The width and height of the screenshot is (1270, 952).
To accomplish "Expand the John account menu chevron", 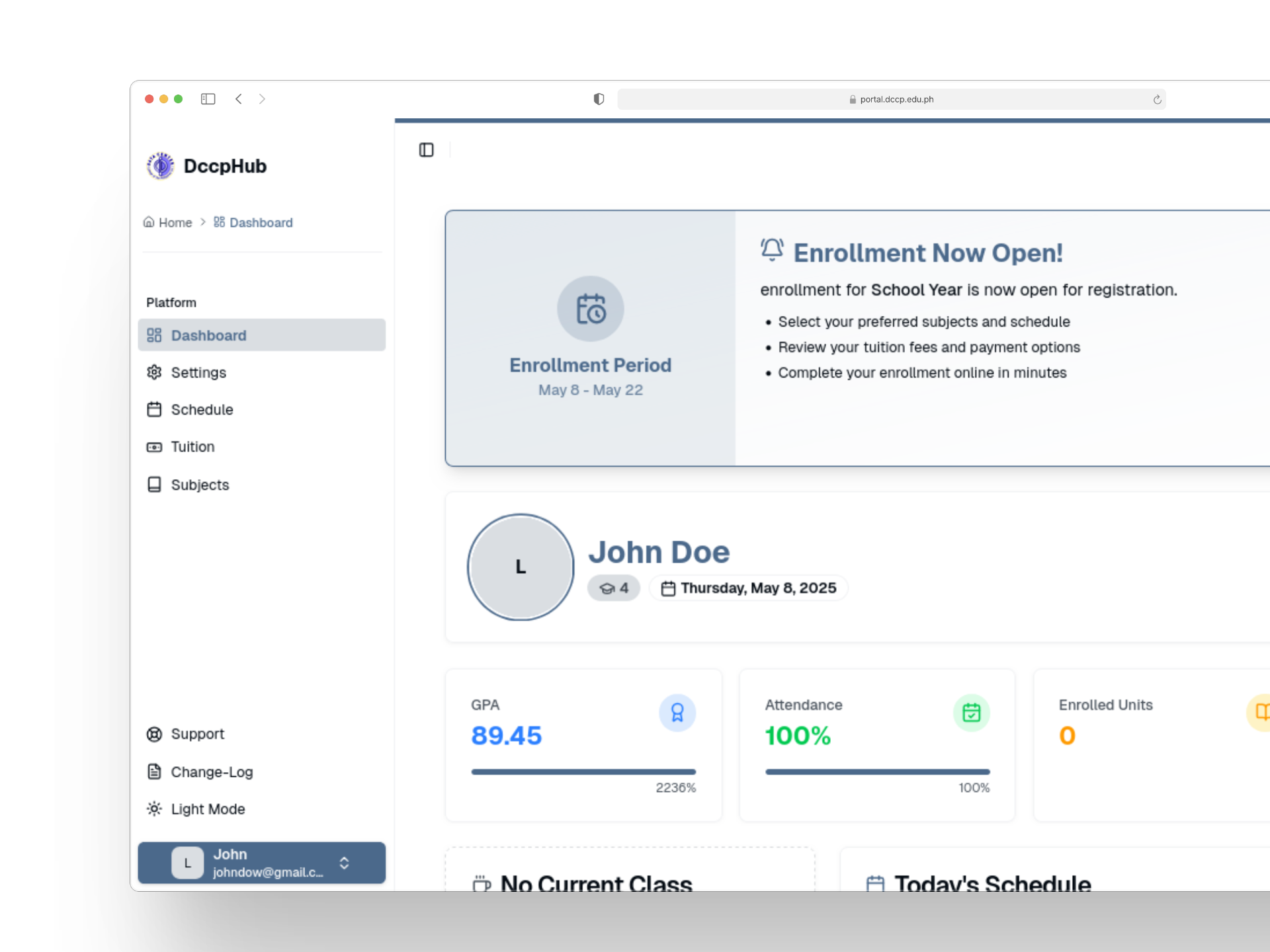I will tap(344, 863).
